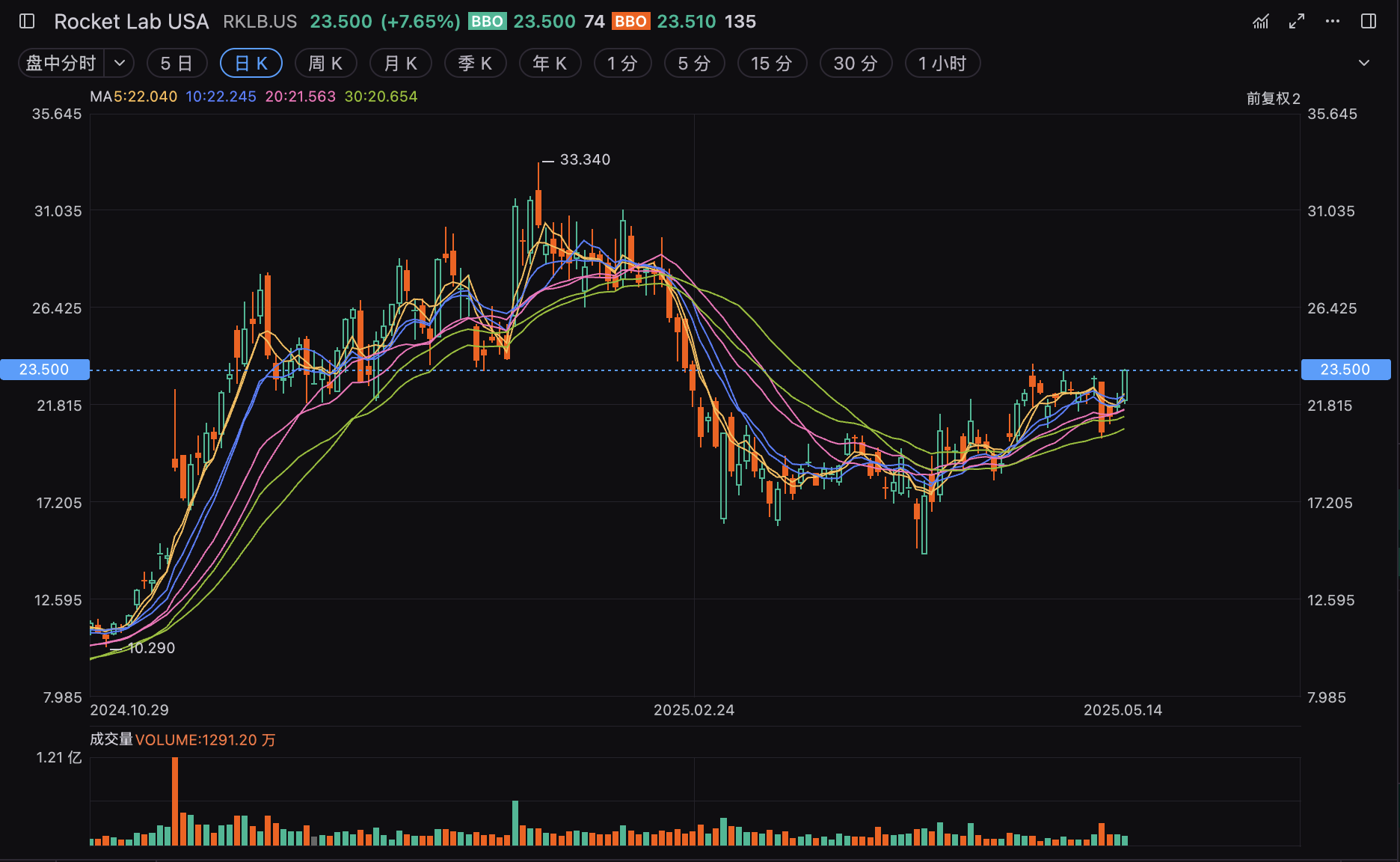Click the 盘中分时 intraday button
Screen dimensions: 1400x862
pyautogui.click(x=61, y=64)
